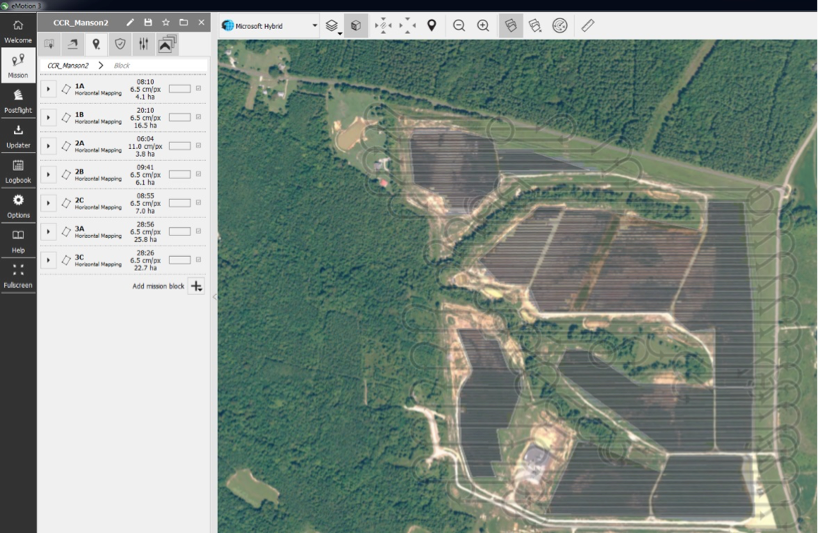Open the Welcome page in the sidebar
Viewport: 819px width, 533px height.
[x=18, y=31]
